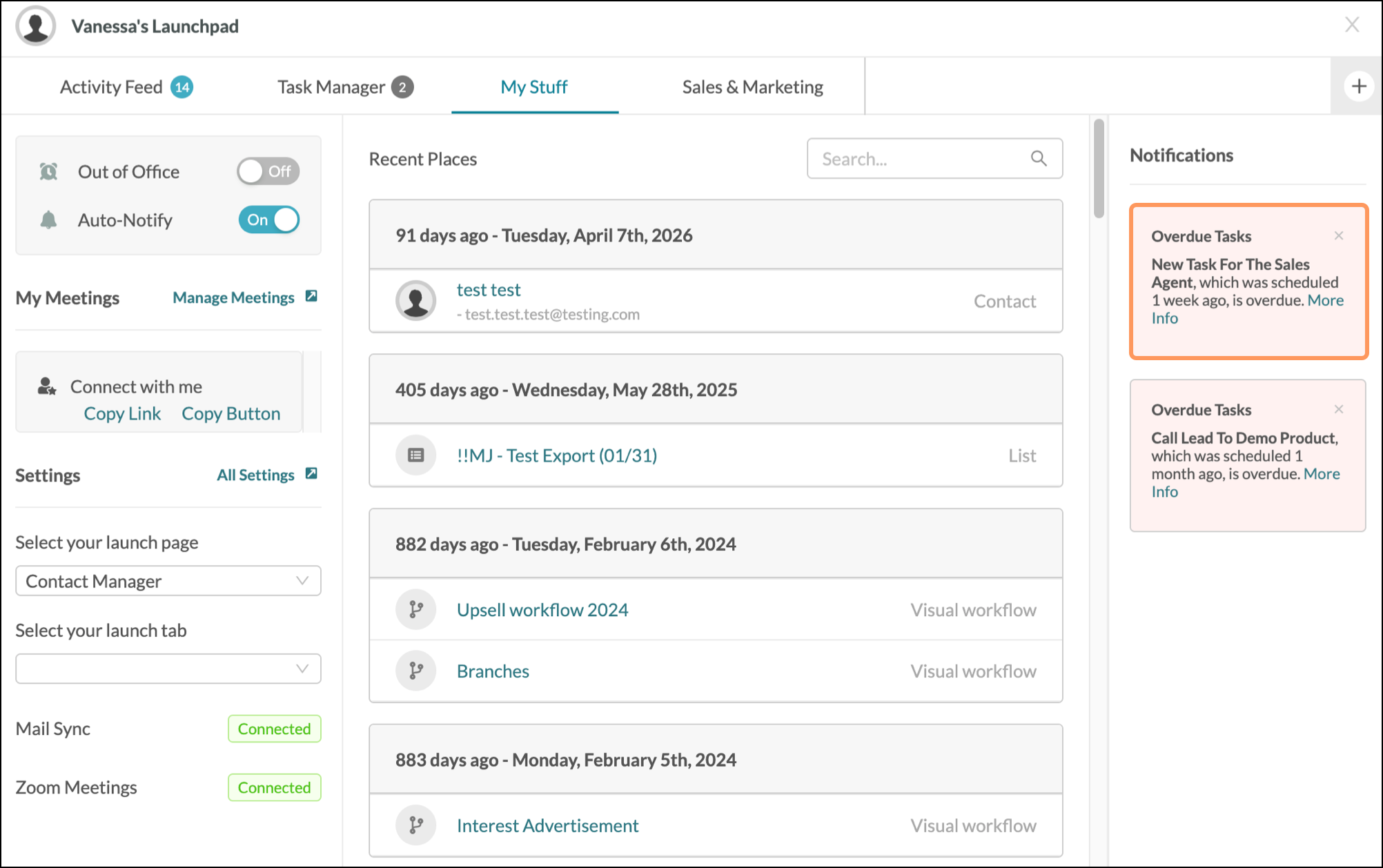Switch to the Task Manager tab
This screenshot has height=868, width=1383.
click(x=345, y=87)
